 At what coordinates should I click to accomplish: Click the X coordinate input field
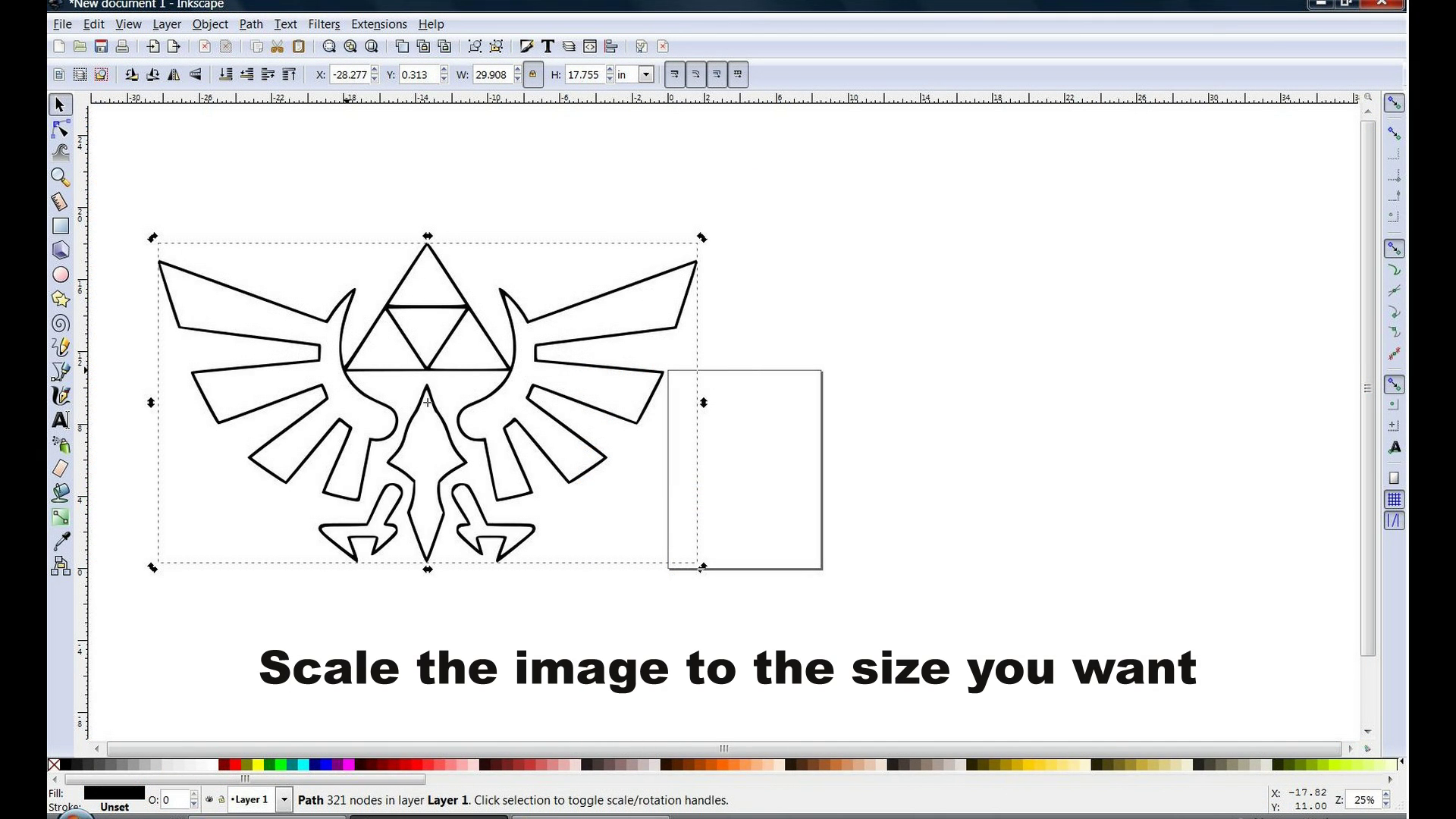pyautogui.click(x=350, y=74)
